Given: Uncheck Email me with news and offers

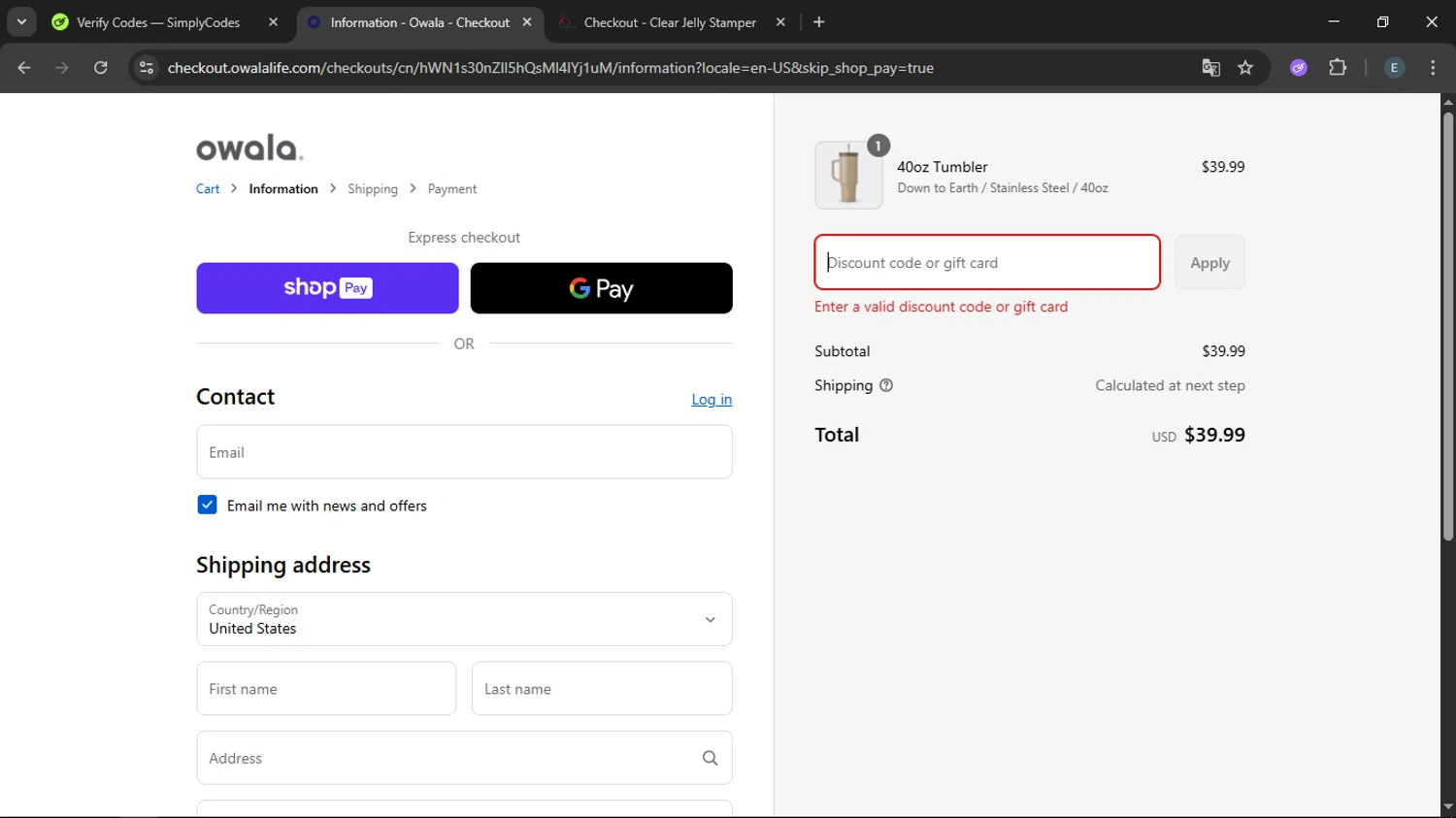Looking at the screenshot, I should (207, 505).
